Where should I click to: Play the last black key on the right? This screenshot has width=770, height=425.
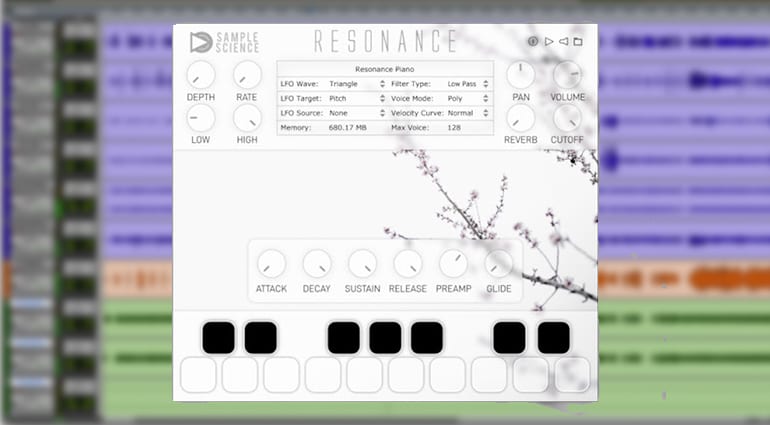[553, 338]
